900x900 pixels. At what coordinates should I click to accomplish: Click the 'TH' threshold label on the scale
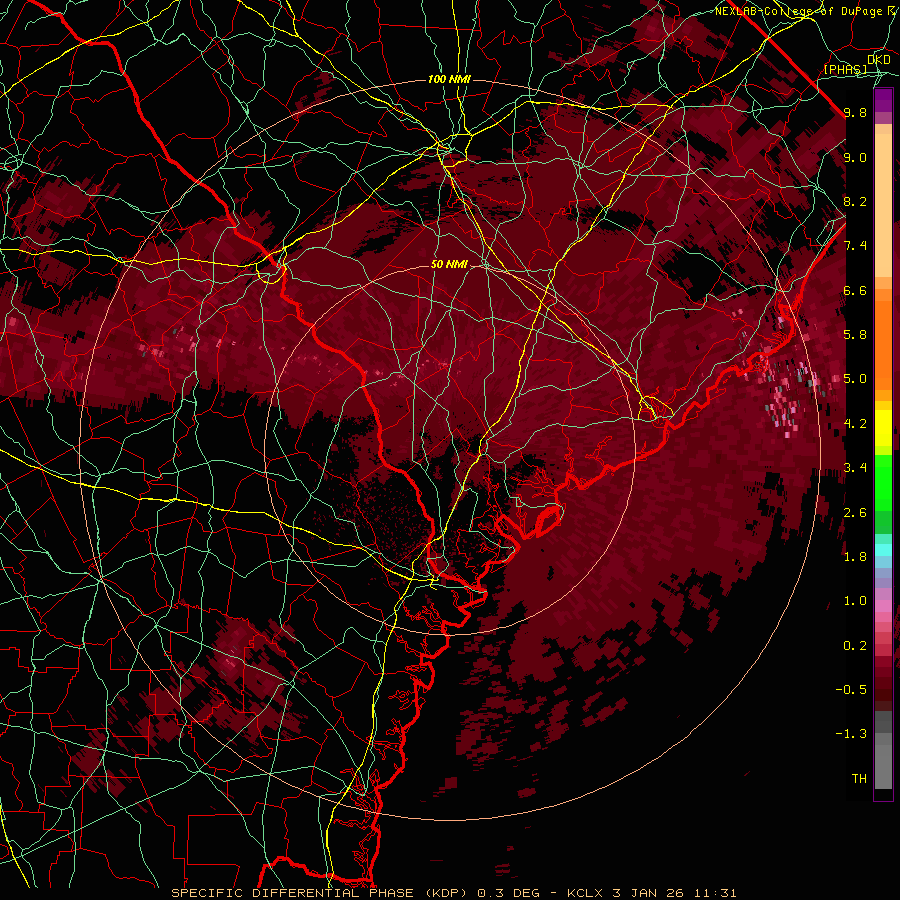[x=859, y=778]
